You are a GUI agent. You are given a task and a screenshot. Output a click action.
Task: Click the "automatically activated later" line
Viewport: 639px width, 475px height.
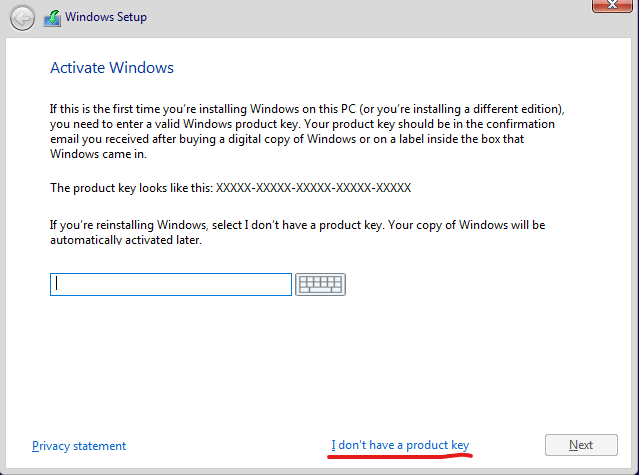point(125,241)
